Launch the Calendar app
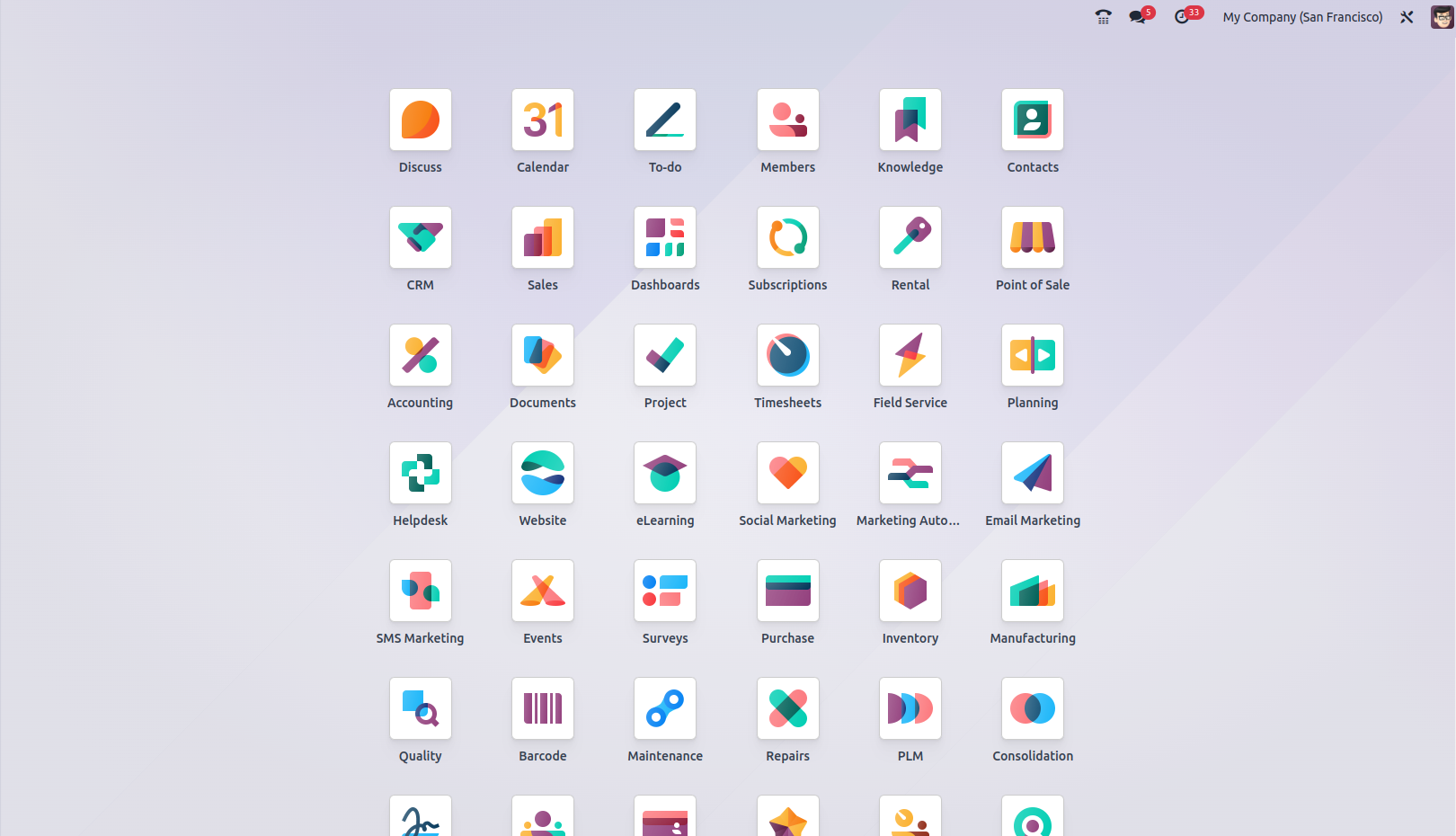The image size is (1456, 836). pos(542,120)
